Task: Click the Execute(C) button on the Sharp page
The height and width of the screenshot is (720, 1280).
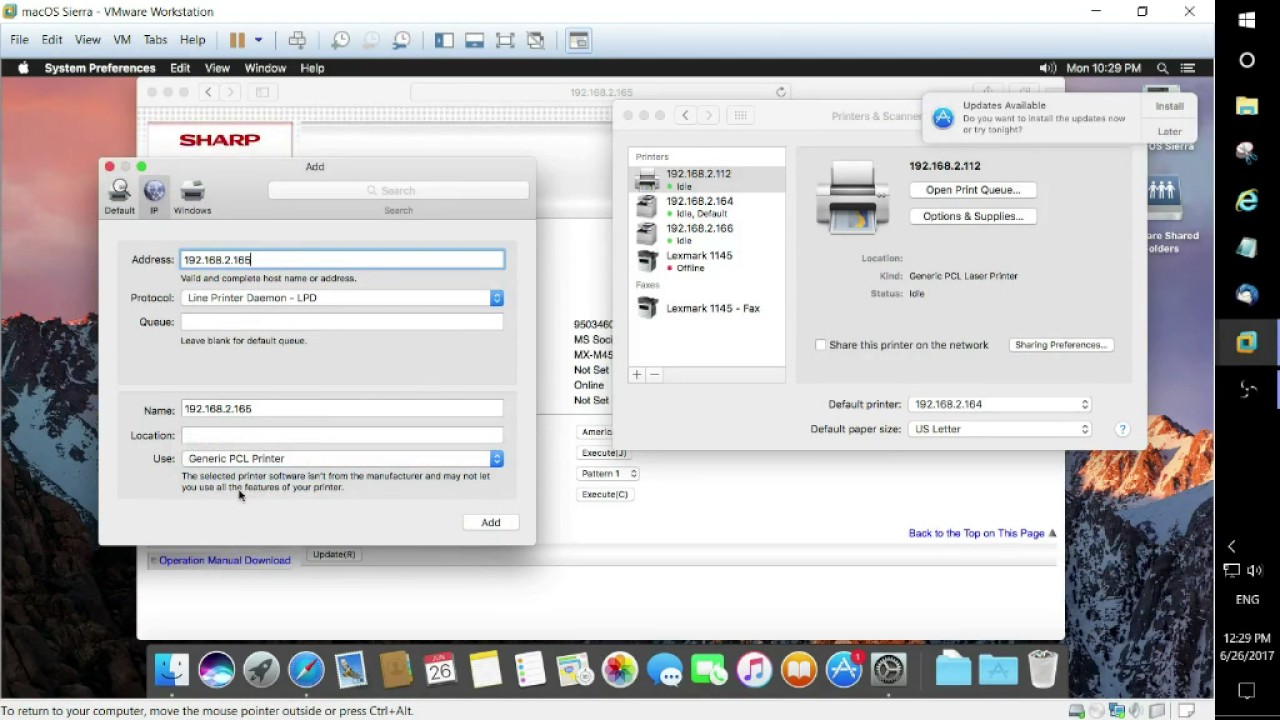Action: [x=605, y=494]
